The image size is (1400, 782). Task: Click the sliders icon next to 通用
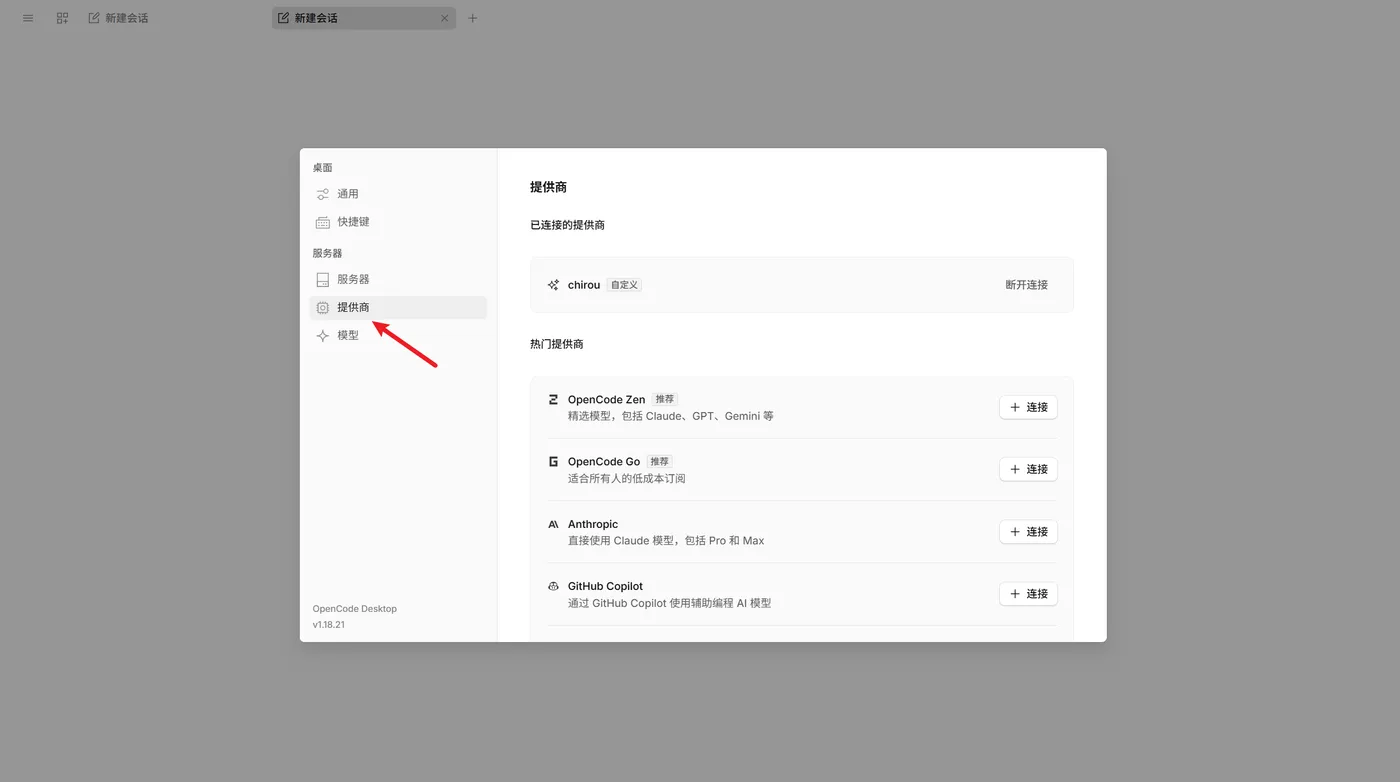pyautogui.click(x=322, y=194)
